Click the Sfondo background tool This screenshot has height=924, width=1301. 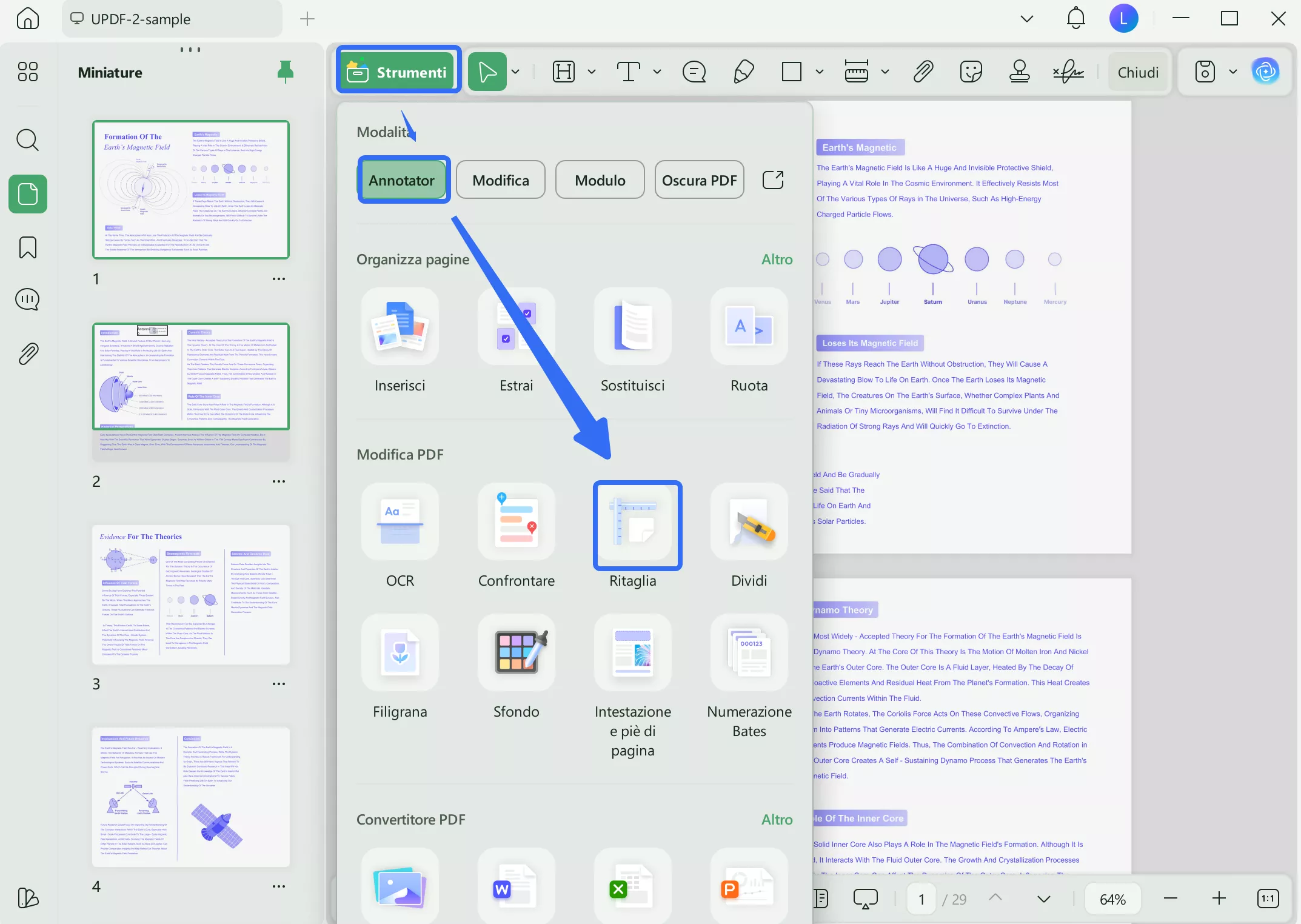click(516, 652)
